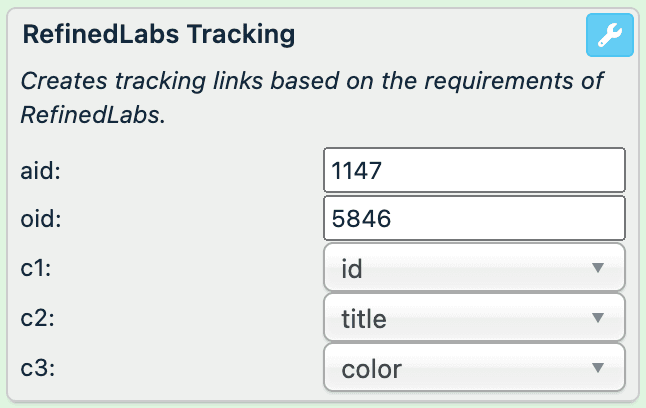Focus the aid input field
The width and height of the screenshot is (646, 408).
tap(474, 171)
